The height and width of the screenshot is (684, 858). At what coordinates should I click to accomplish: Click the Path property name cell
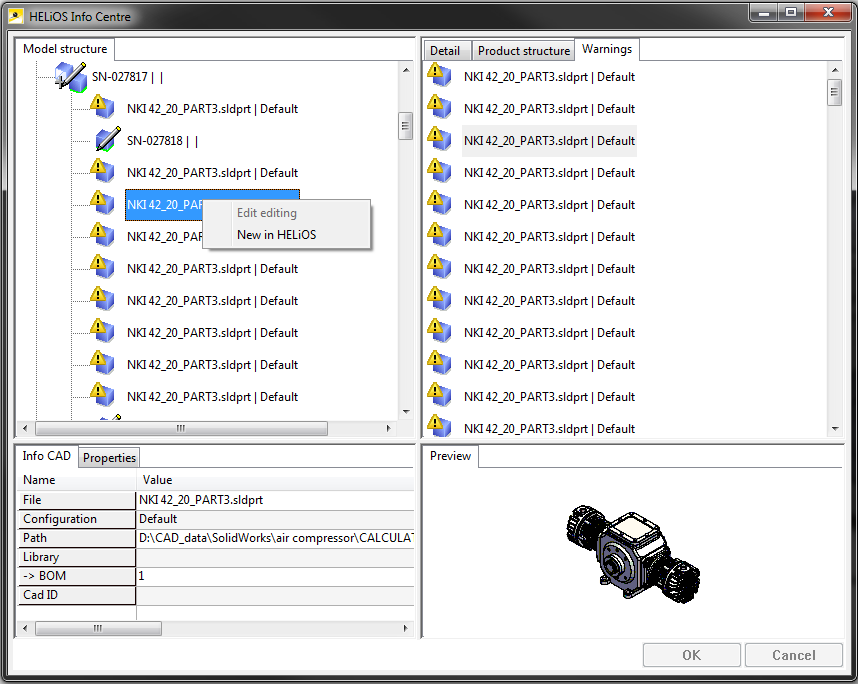(77, 538)
